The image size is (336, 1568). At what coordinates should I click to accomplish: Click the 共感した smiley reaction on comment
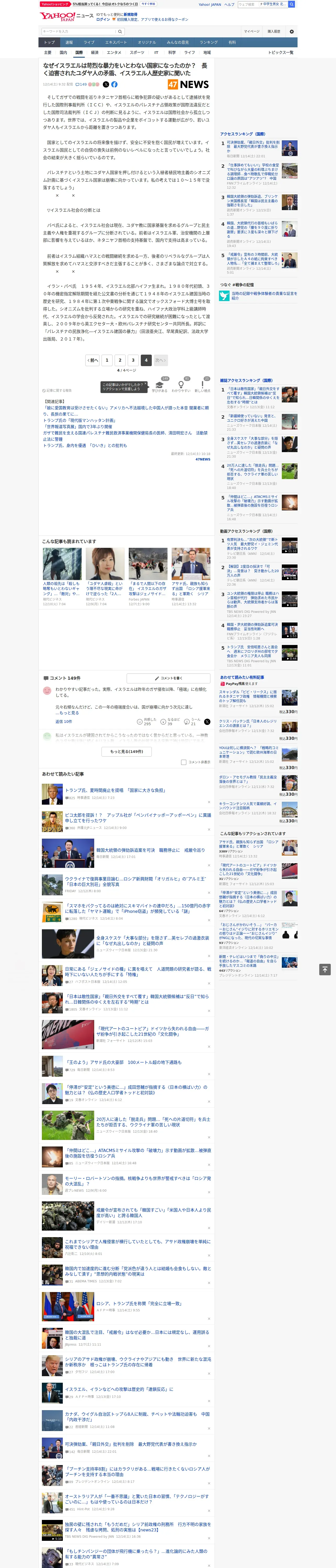(147, 721)
